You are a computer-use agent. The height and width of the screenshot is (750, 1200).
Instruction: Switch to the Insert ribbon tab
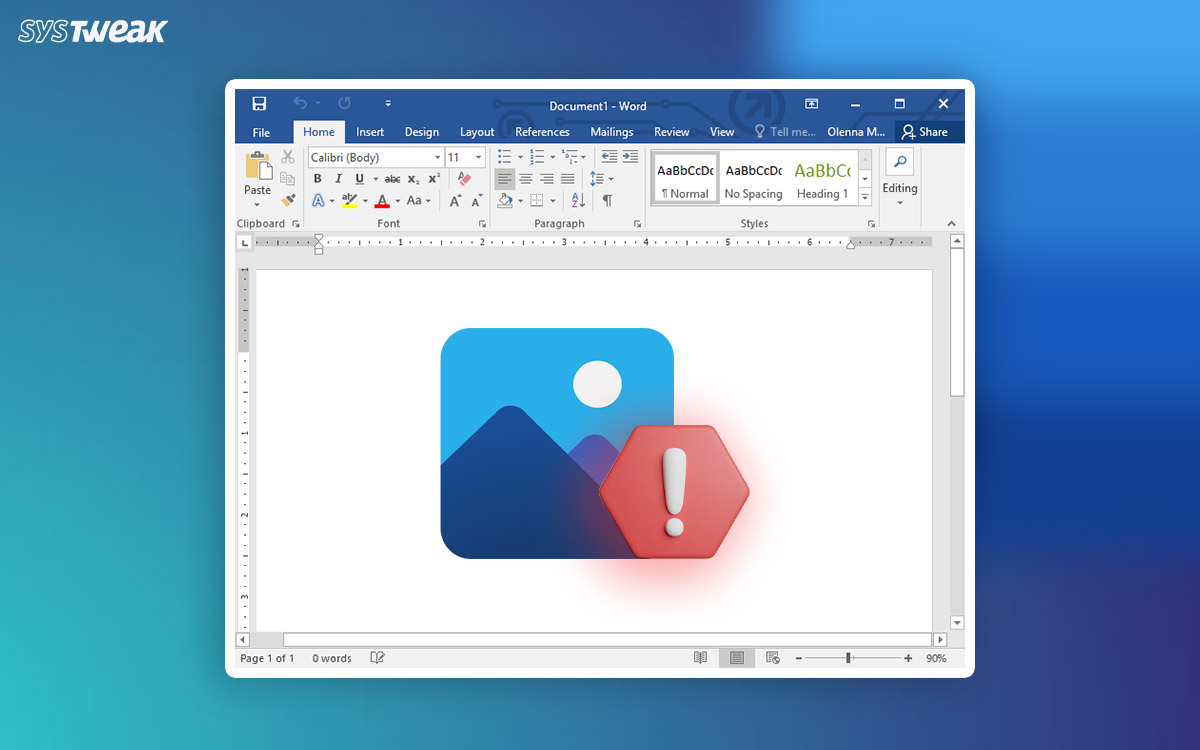click(x=370, y=132)
